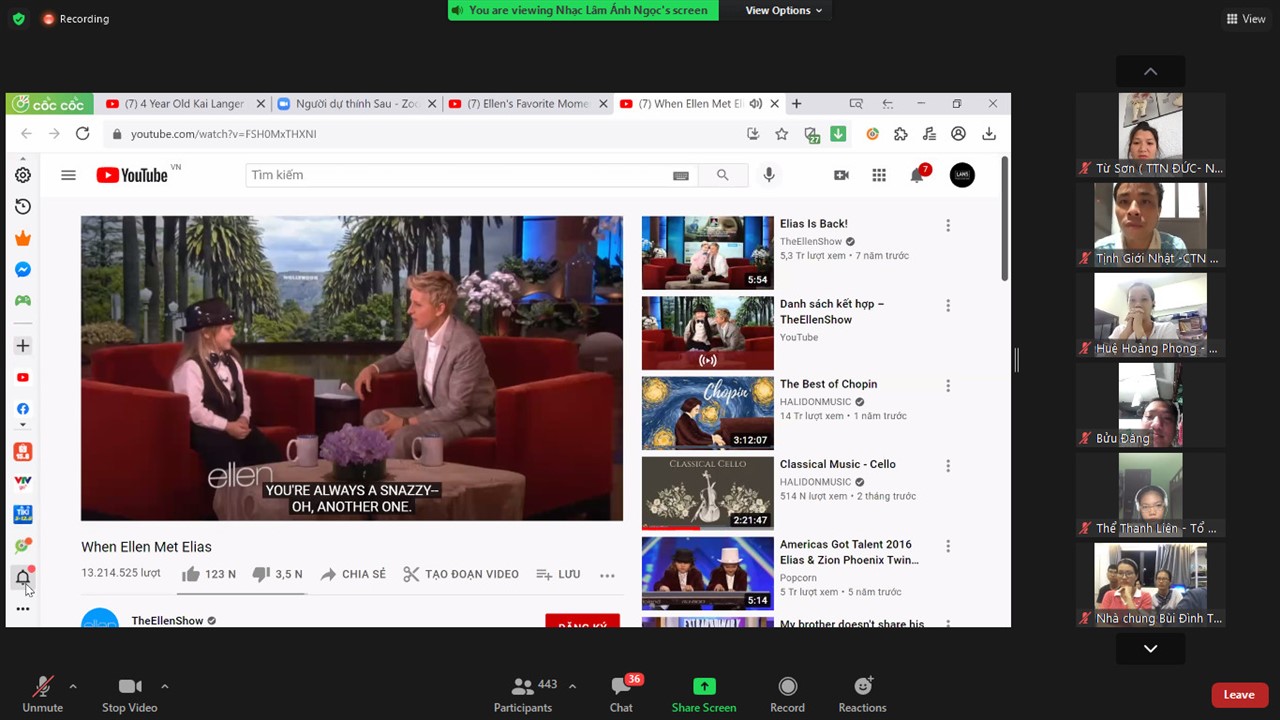Screen dimensions: 1280x720
Task: Click the browser page vertical scrollbar
Action: (1005, 218)
